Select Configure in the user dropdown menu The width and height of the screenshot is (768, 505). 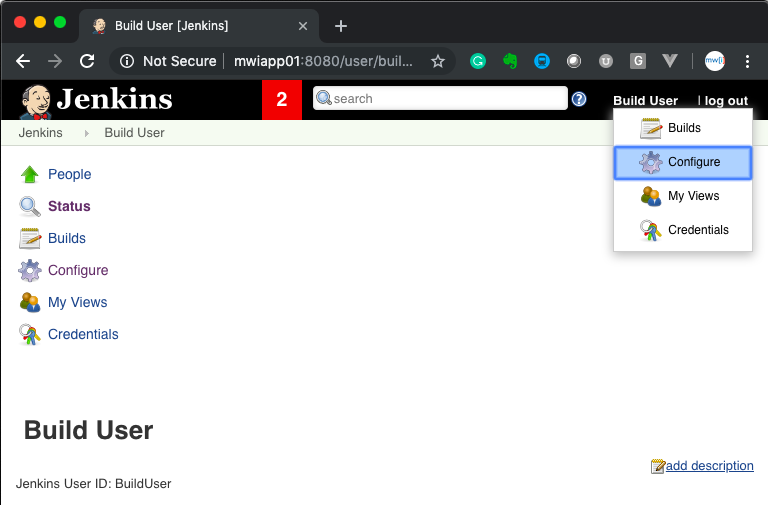[683, 162]
